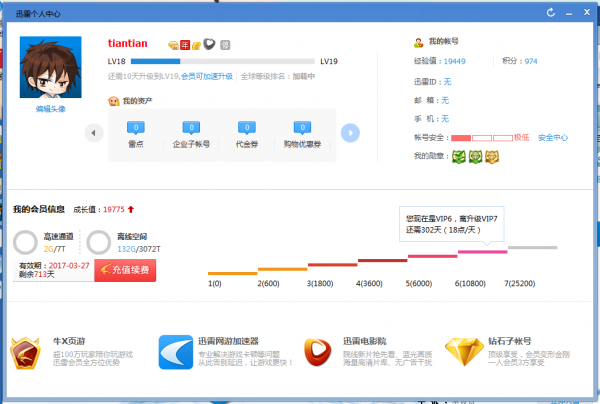
Task: Click the 代金券 asset label
Action: 247,144
